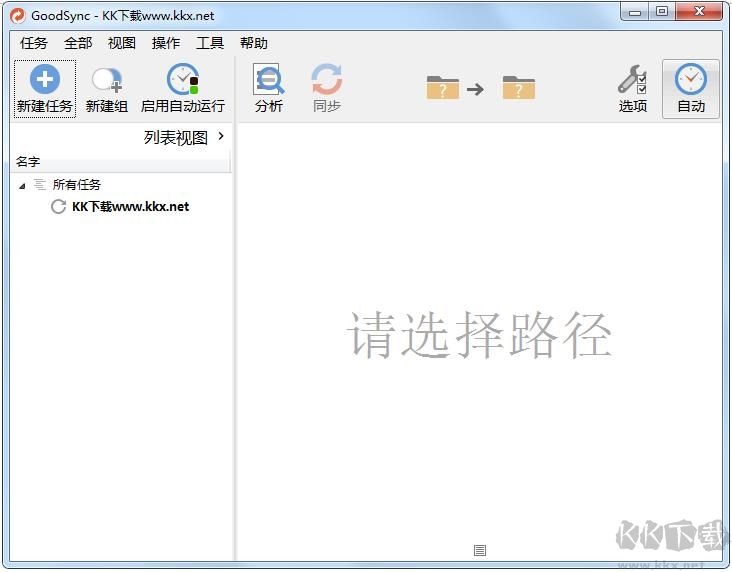Toggle the 自动 (Auto) clock button

(x=691, y=89)
